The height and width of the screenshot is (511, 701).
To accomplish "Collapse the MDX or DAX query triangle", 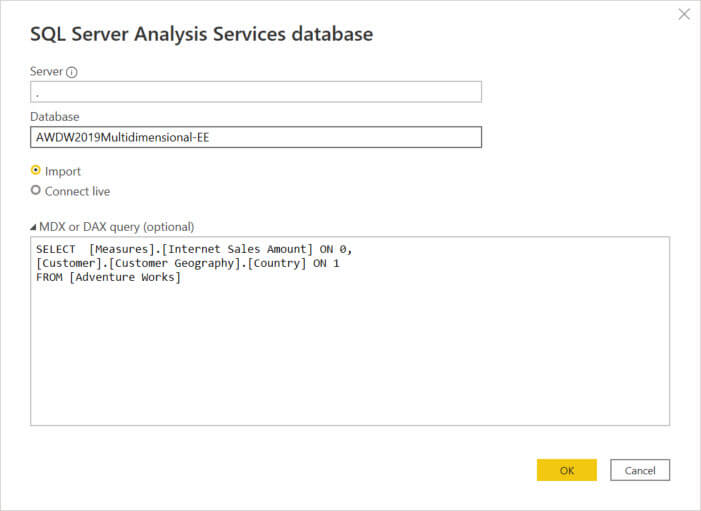I will coord(34,227).
